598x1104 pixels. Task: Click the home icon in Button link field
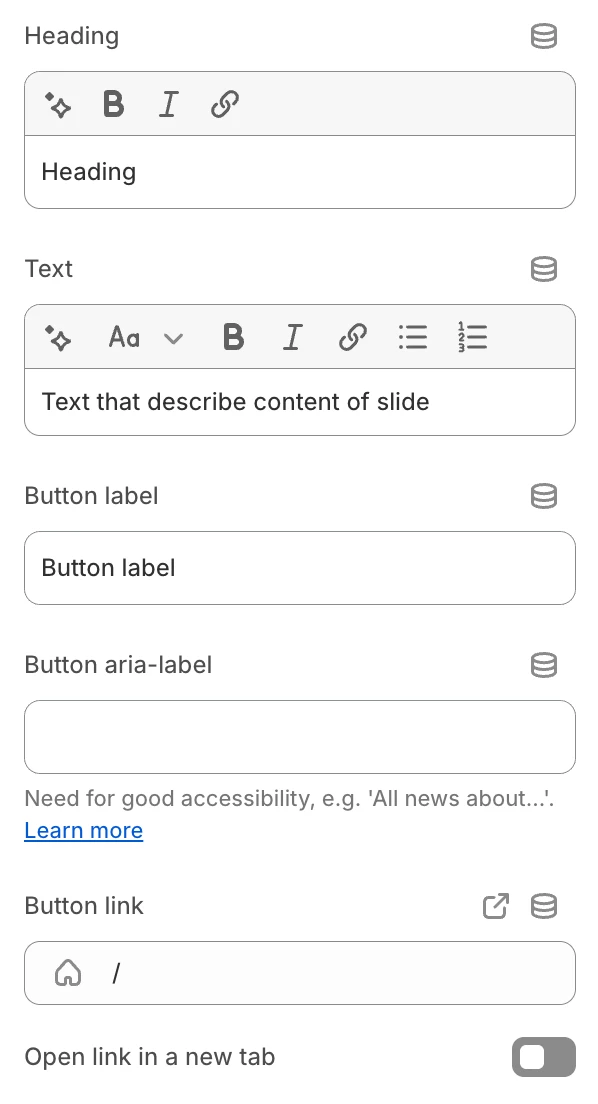point(68,973)
